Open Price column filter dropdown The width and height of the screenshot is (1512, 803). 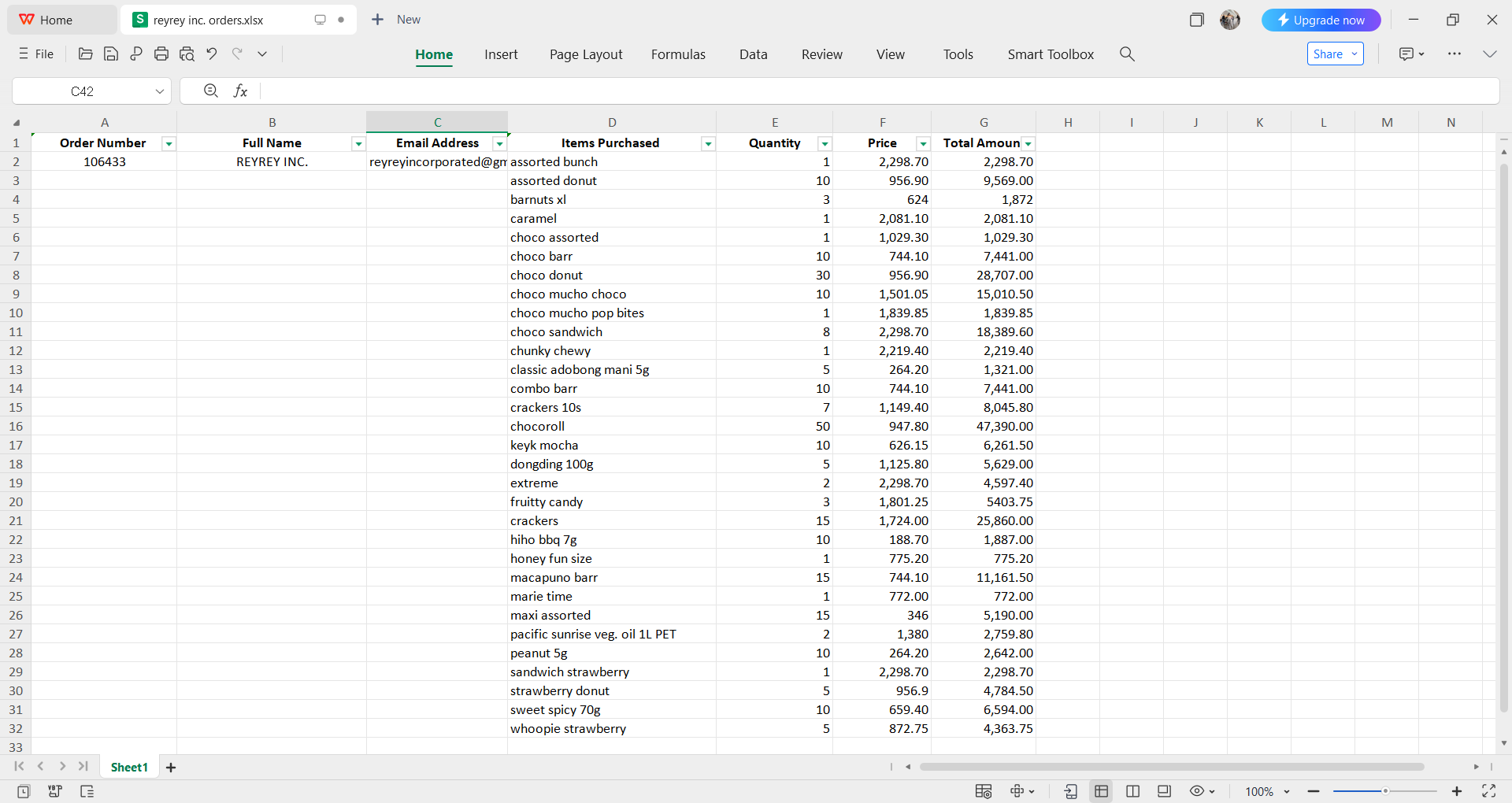click(x=923, y=143)
